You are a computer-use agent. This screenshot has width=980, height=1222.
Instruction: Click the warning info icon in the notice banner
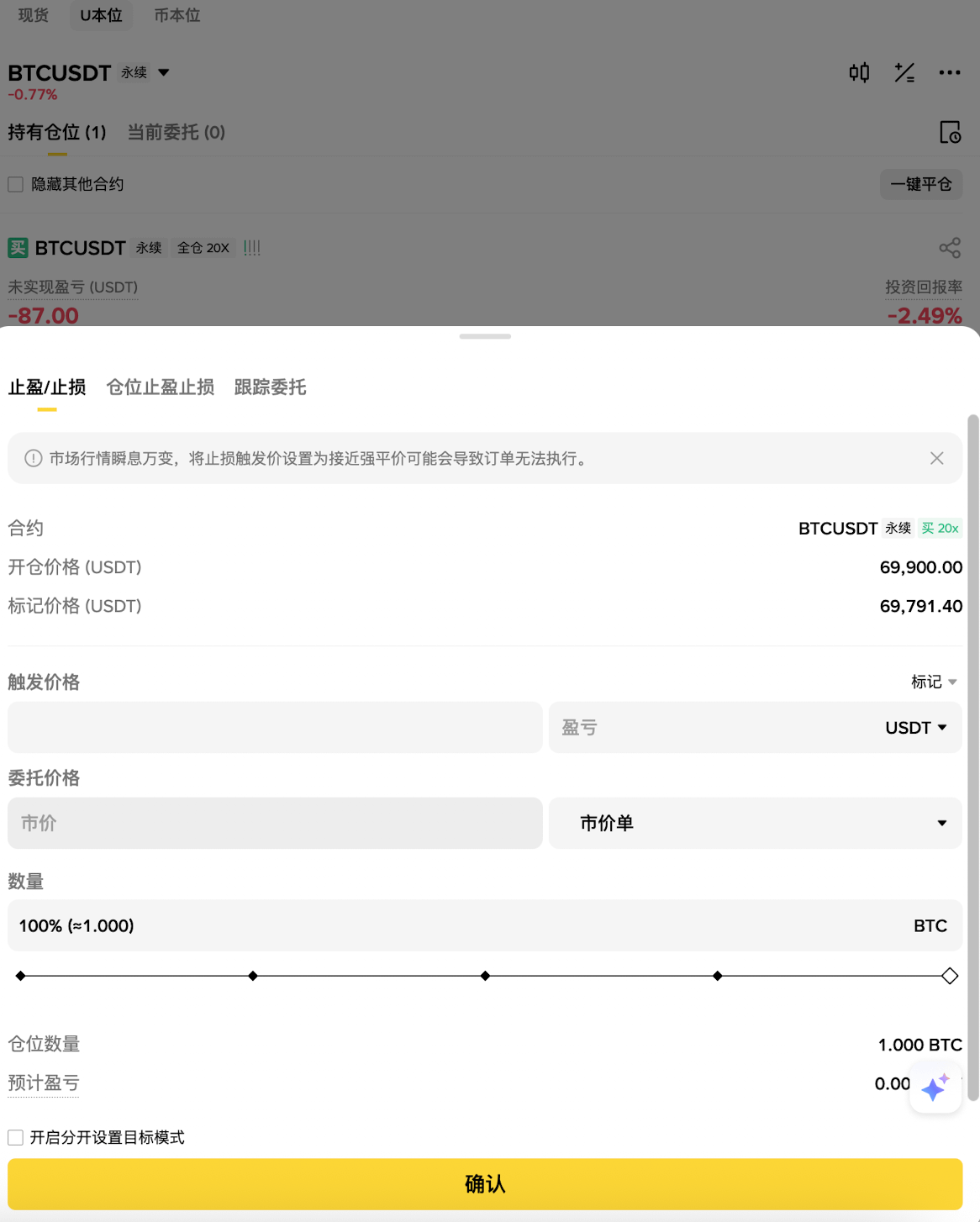pyautogui.click(x=32, y=458)
